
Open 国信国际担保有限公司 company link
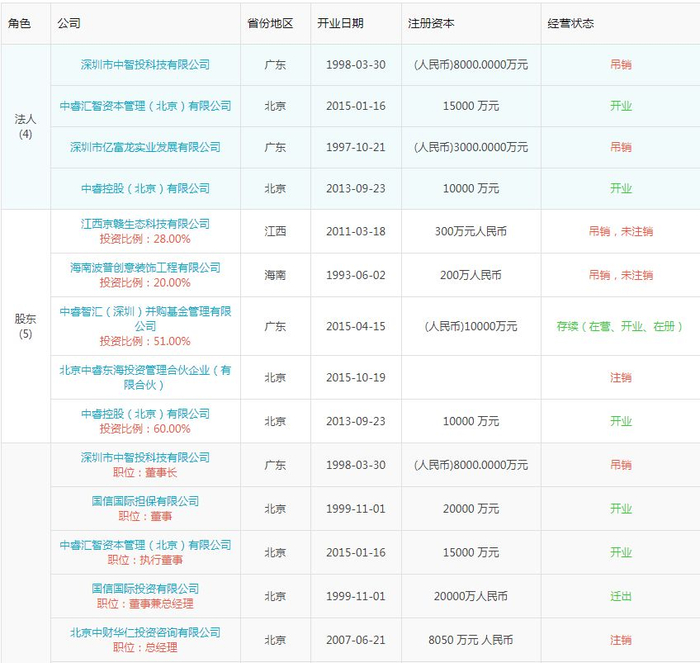145,501
